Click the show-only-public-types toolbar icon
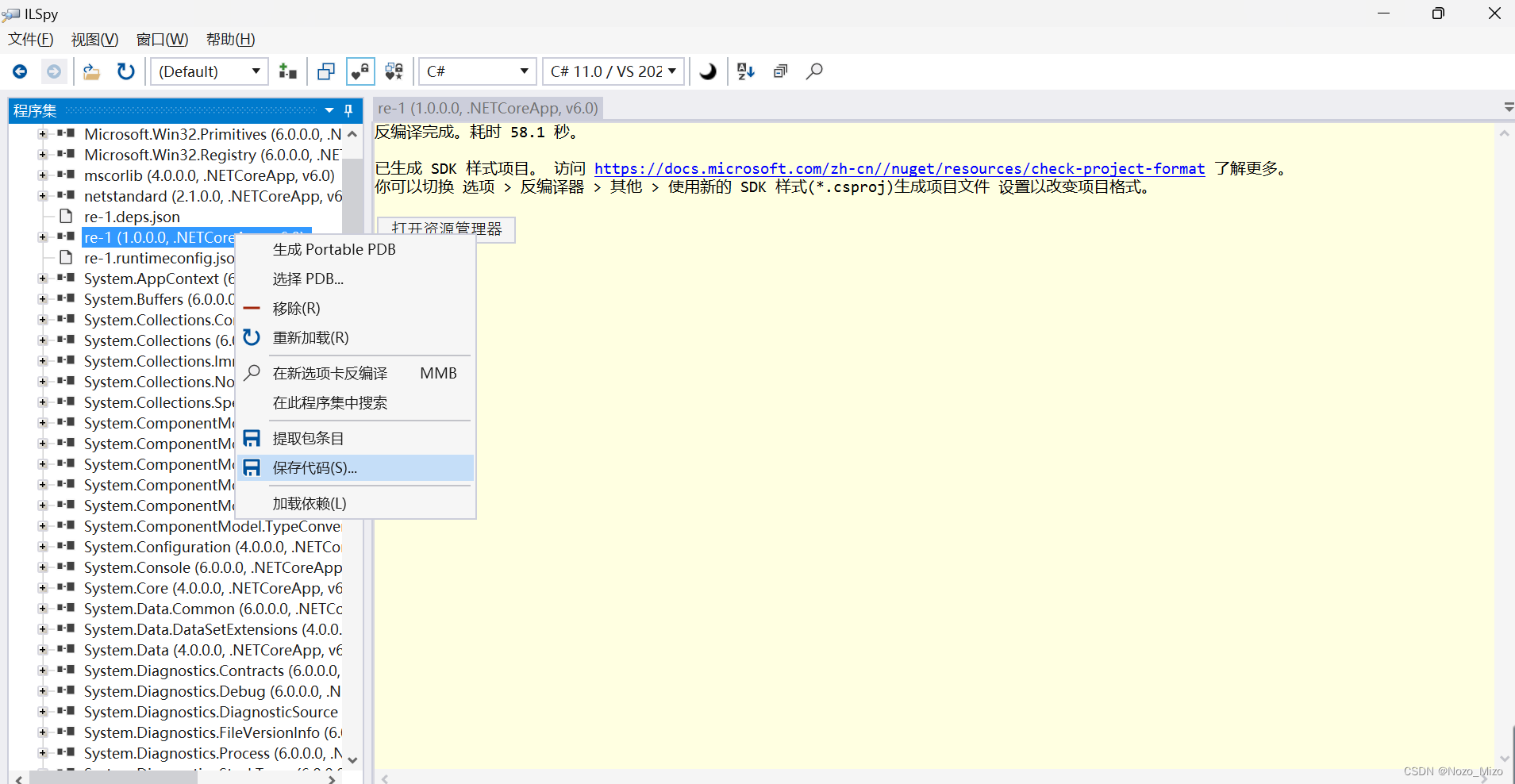The height and width of the screenshot is (784, 1515). coord(326,71)
